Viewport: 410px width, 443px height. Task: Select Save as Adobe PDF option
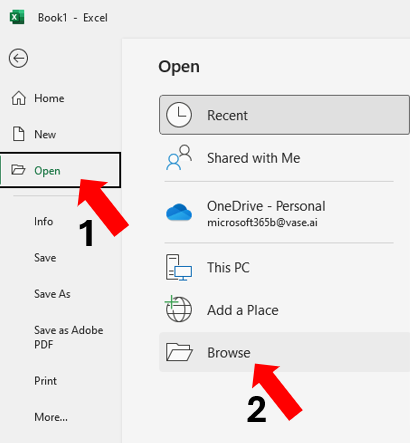[68, 337]
